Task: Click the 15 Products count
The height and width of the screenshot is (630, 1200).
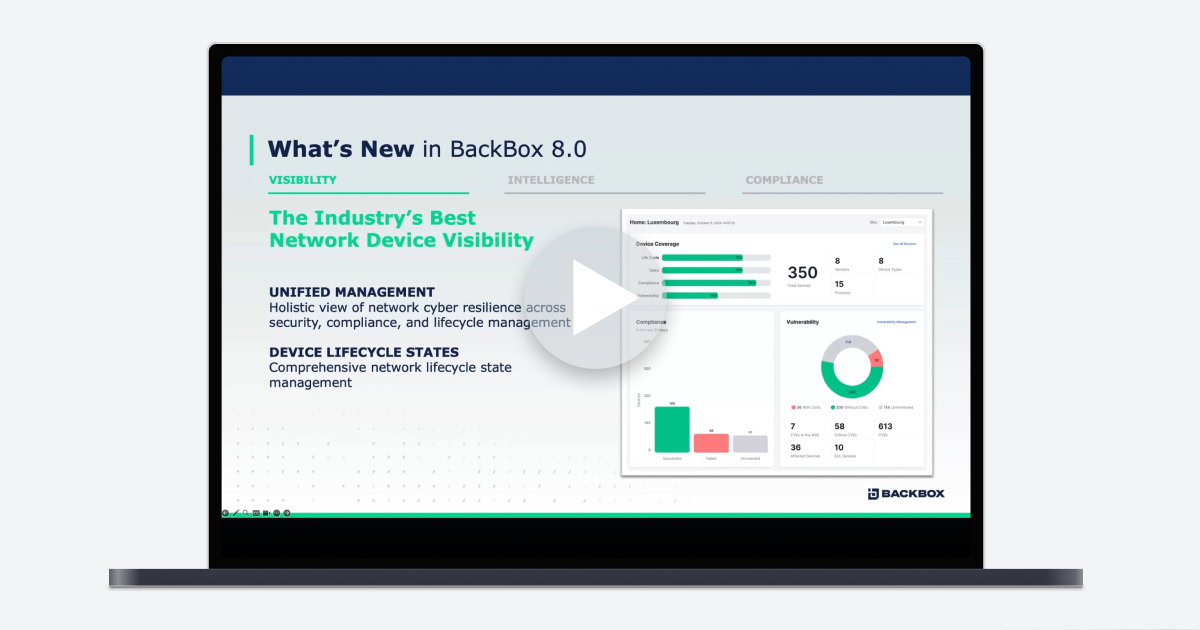Action: click(x=839, y=284)
